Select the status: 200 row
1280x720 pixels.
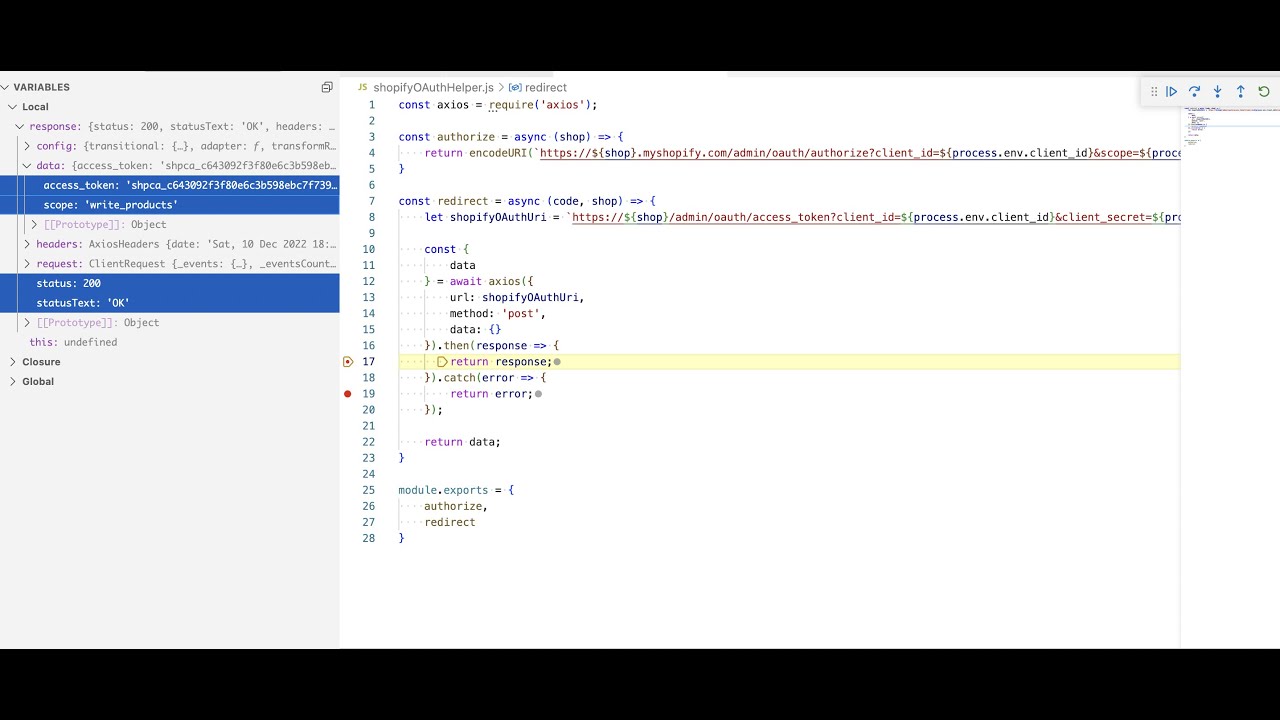pos(170,283)
